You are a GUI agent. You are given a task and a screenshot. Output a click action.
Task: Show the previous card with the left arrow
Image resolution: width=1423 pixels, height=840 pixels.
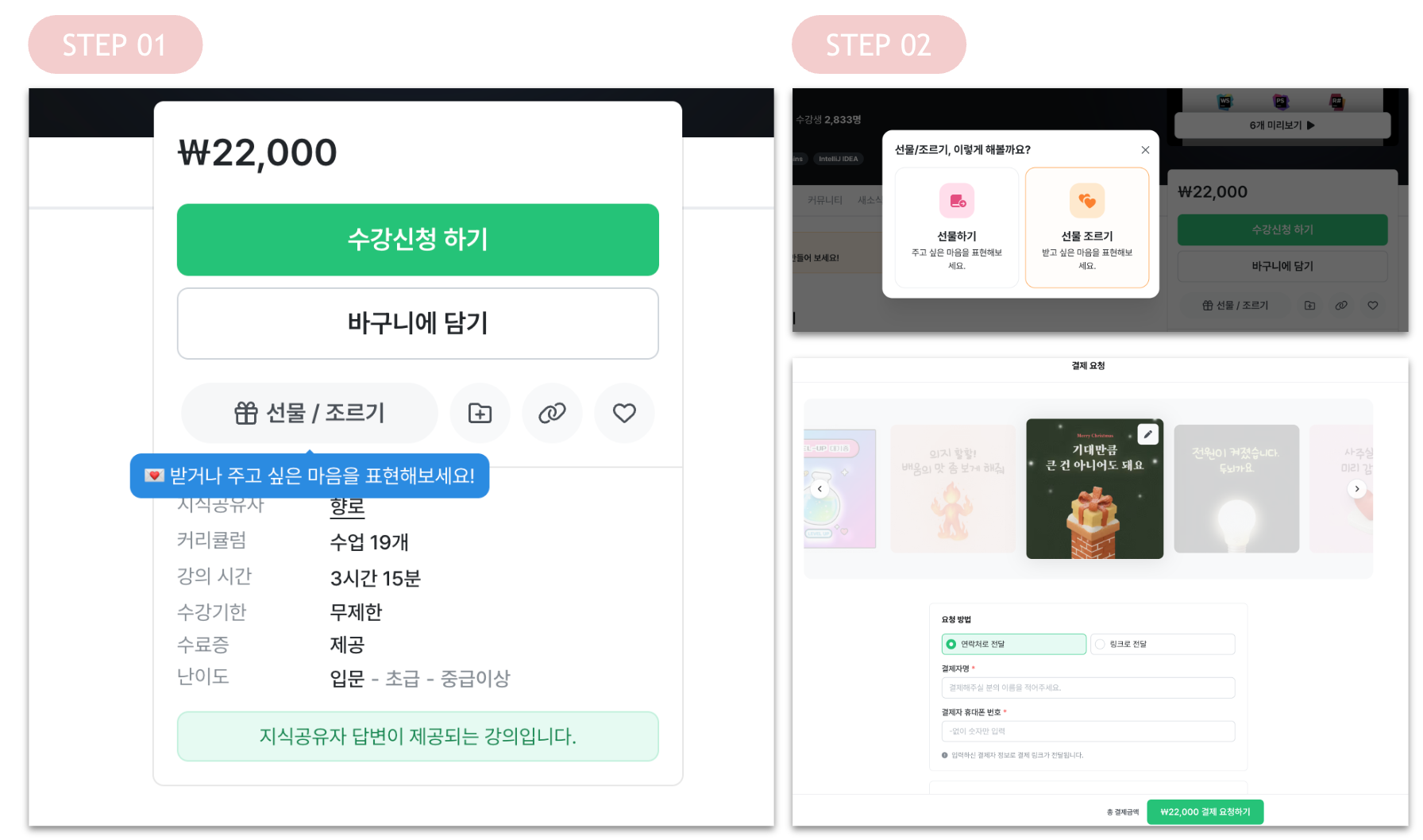(819, 489)
